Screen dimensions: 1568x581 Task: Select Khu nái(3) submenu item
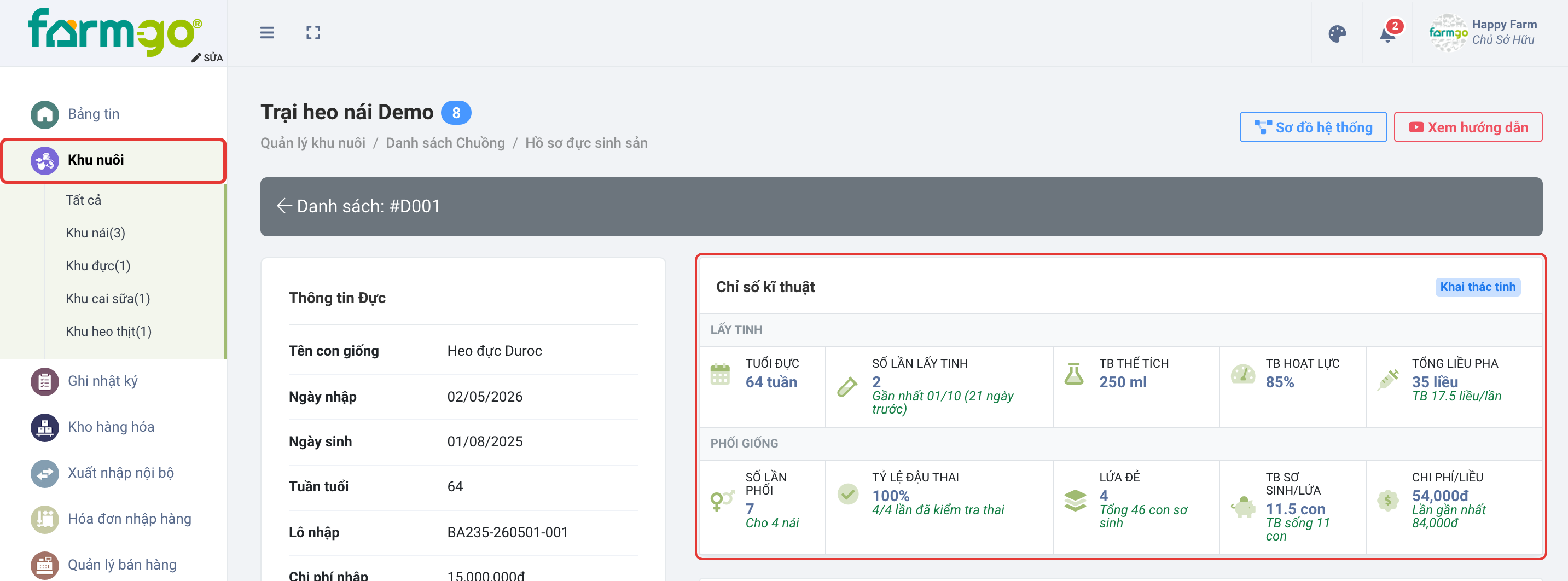(x=96, y=233)
